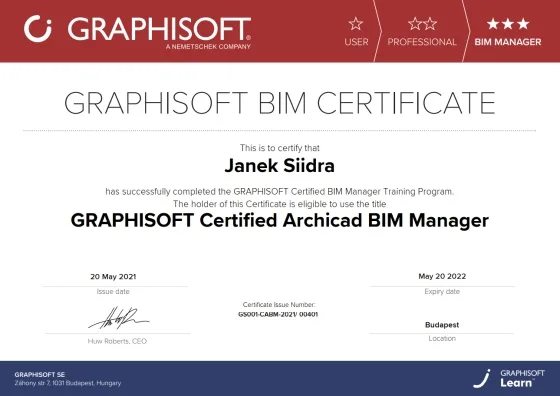Click the USER level label

click(356, 42)
